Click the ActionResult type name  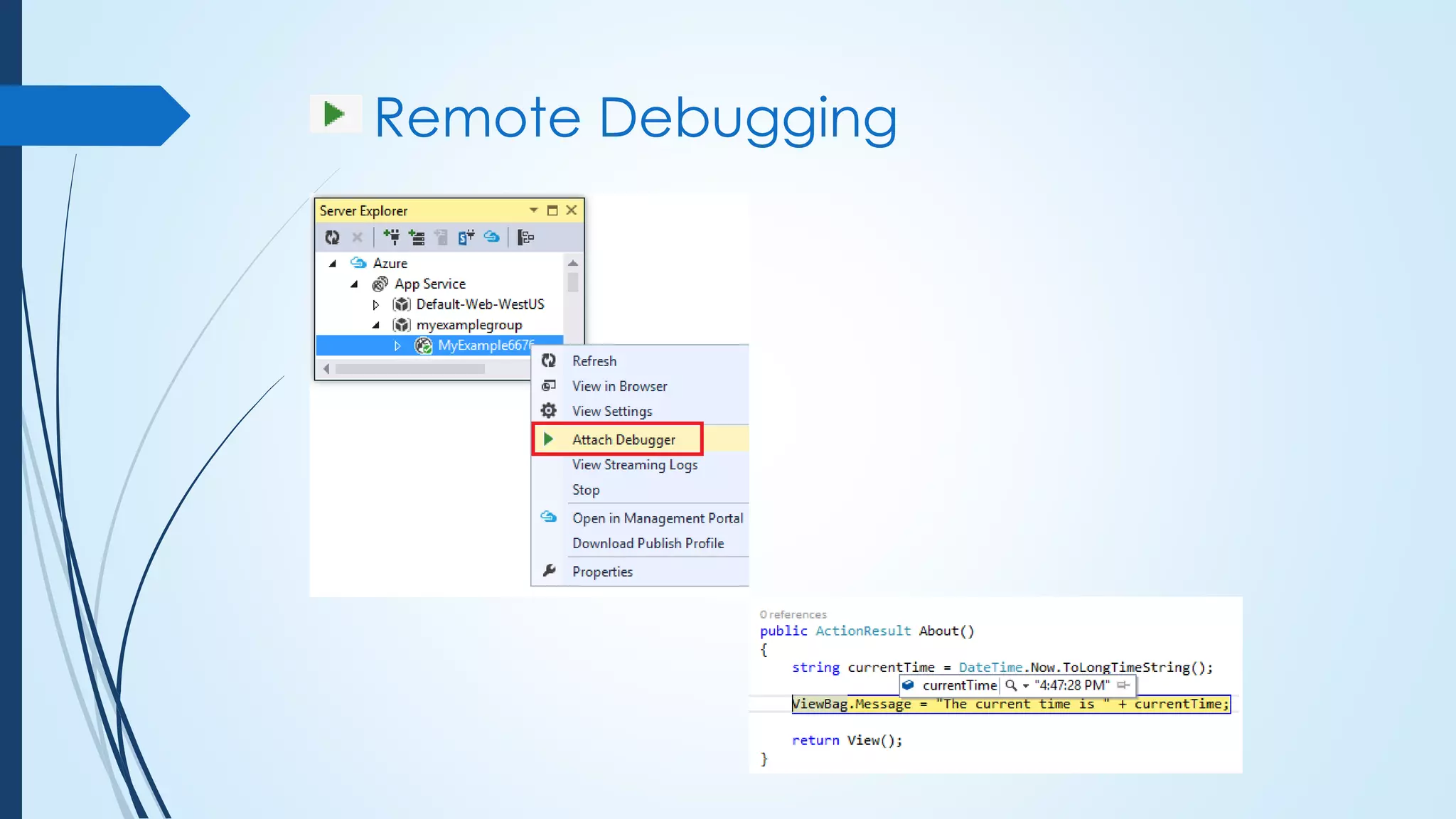[863, 631]
